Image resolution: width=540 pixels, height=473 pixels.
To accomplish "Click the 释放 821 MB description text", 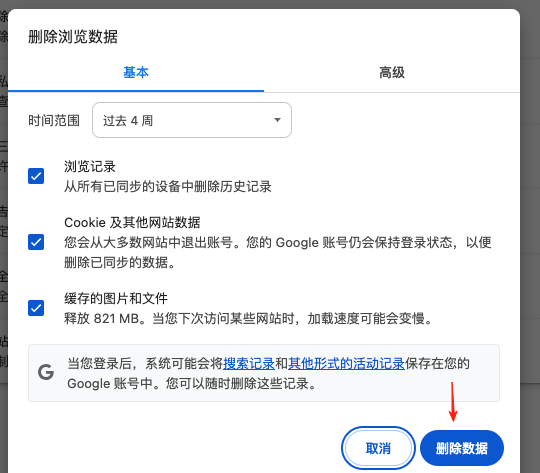I will (249, 318).
